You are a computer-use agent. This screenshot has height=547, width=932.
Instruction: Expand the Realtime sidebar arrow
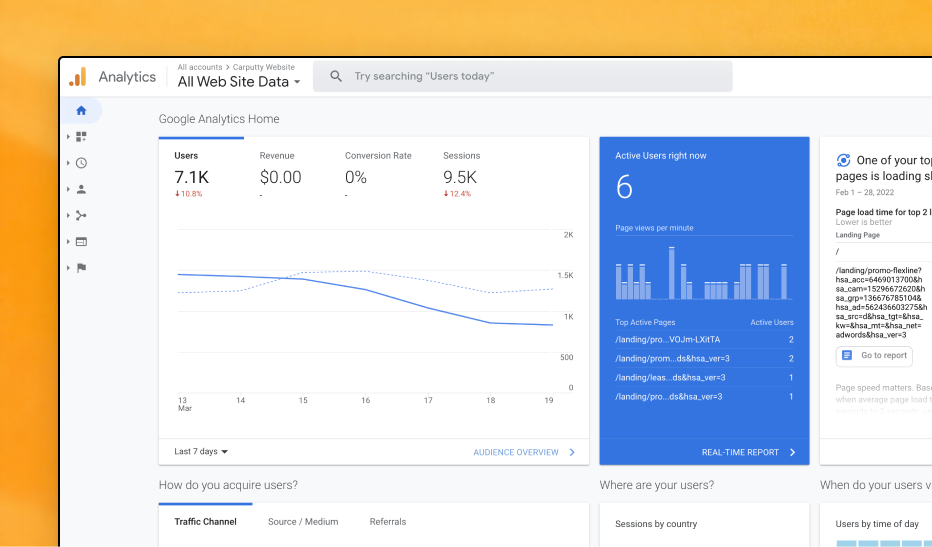[68, 163]
